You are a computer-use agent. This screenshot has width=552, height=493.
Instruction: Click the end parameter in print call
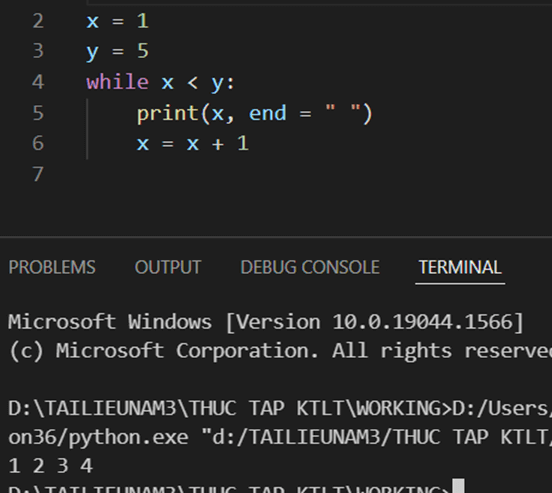(268, 113)
